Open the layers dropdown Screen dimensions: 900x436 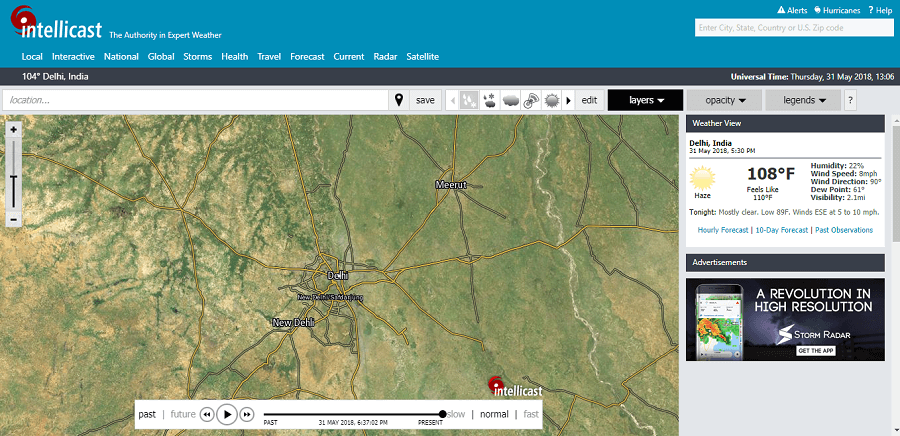point(645,100)
